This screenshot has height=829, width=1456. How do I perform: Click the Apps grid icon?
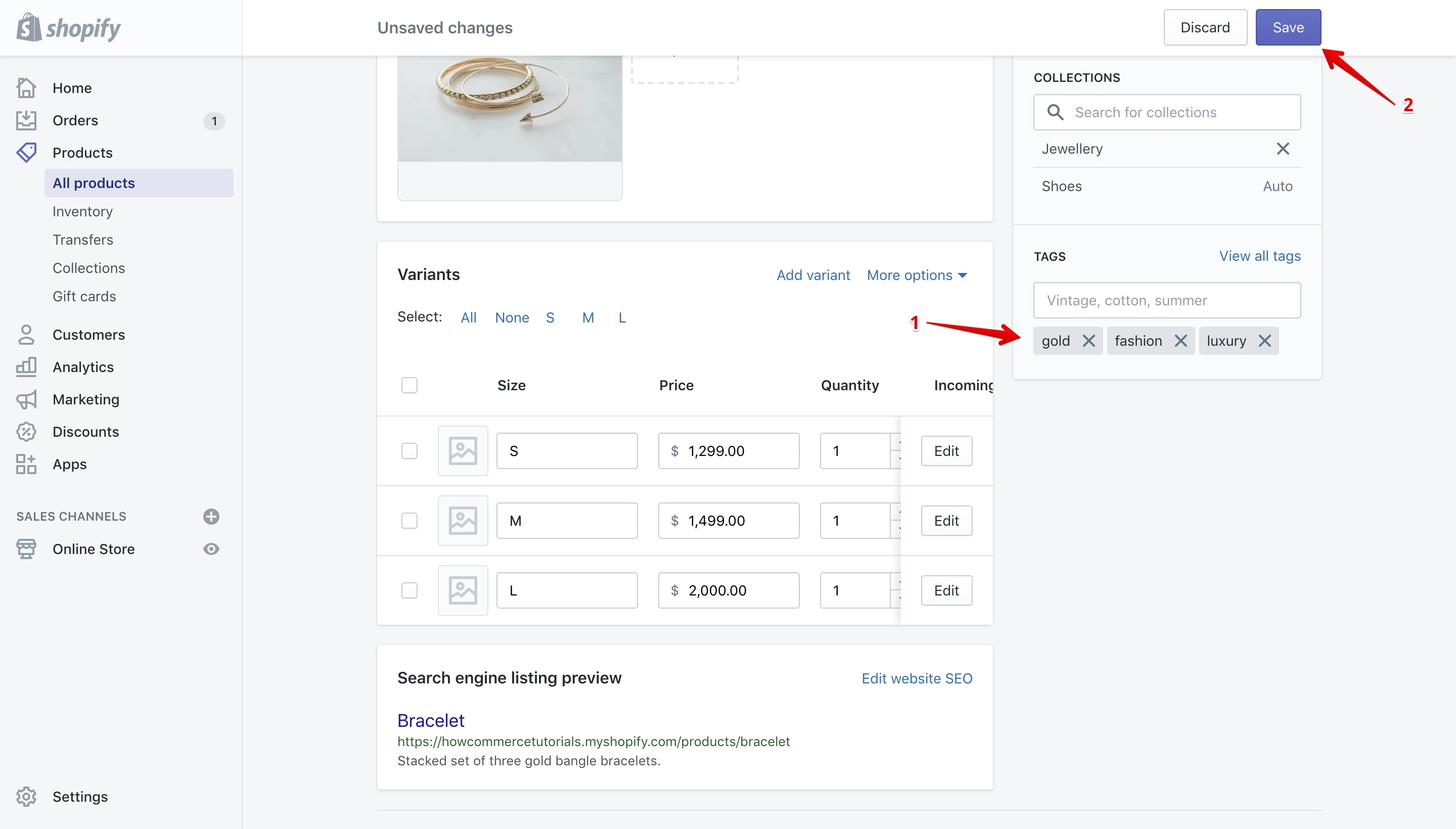pos(26,464)
